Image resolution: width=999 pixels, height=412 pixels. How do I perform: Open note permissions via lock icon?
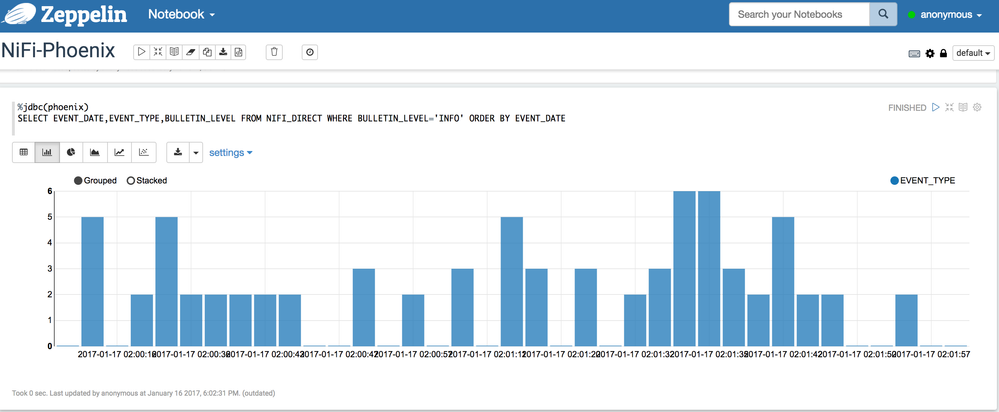click(942, 53)
